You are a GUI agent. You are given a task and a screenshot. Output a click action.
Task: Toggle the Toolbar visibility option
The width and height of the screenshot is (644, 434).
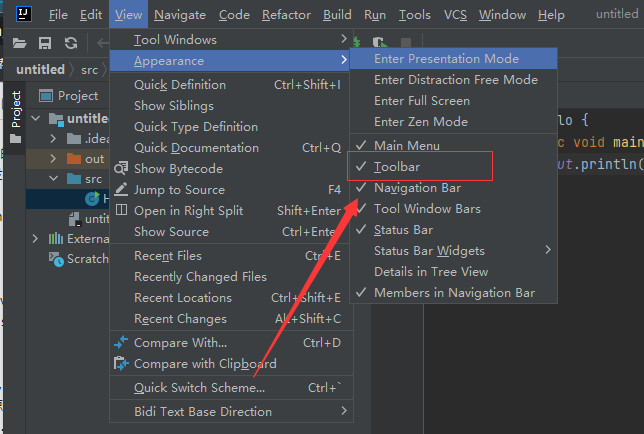pyautogui.click(x=453, y=167)
